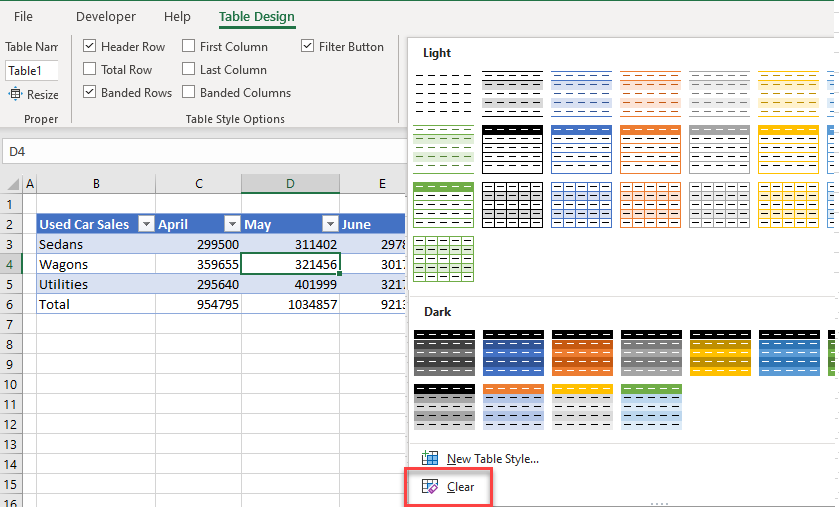Click the Clear eraser icon
839x507 pixels.
pyautogui.click(x=431, y=487)
